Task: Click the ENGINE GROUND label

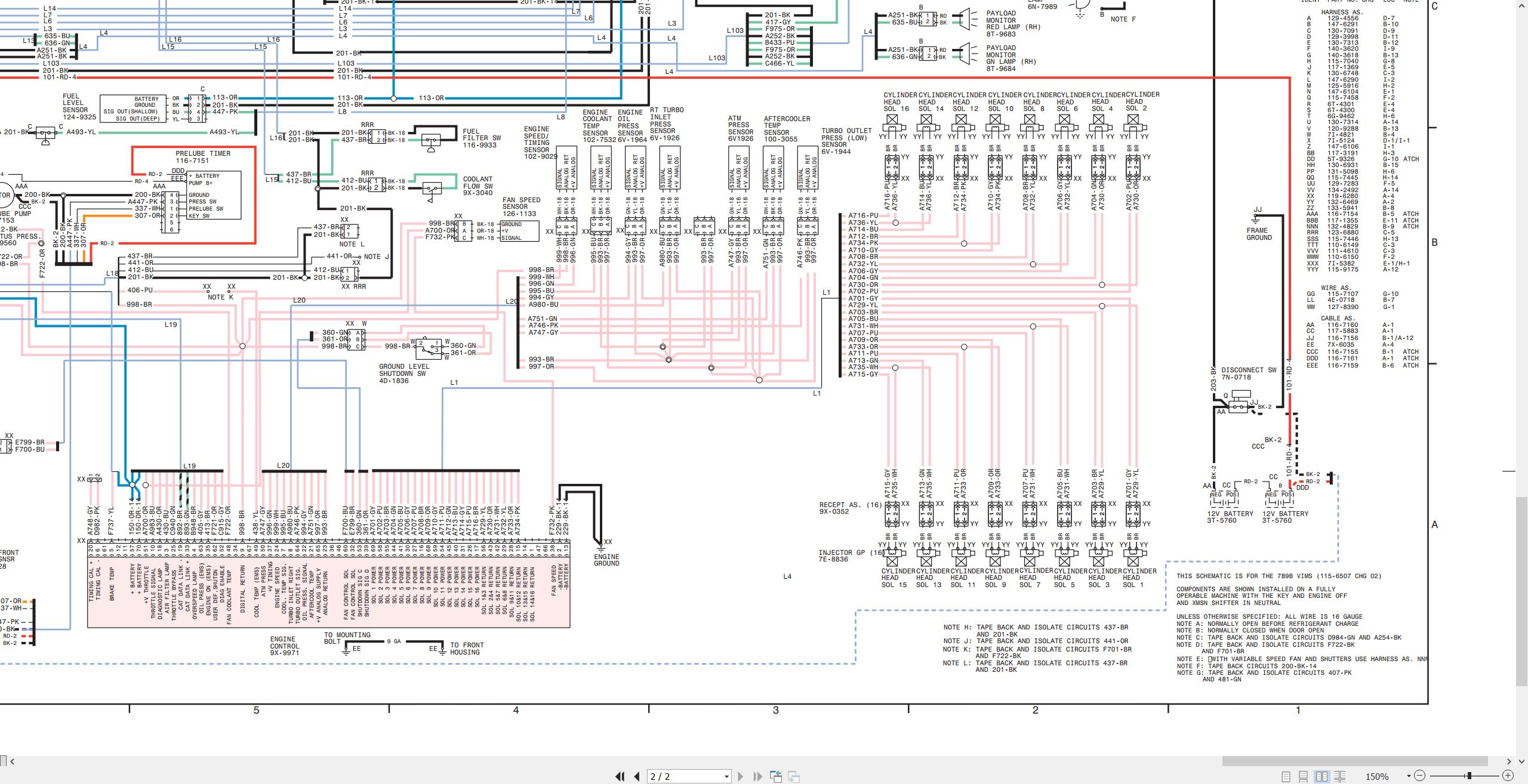Action: click(x=606, y=560)
